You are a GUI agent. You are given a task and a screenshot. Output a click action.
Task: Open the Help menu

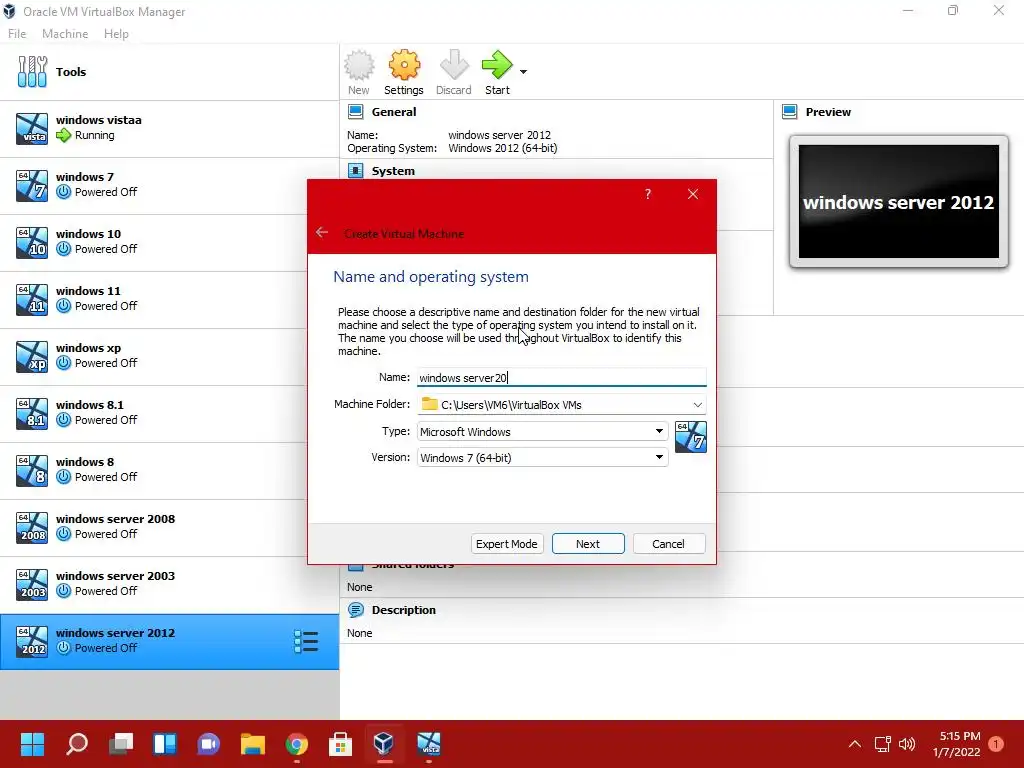(x=116, y=34)
